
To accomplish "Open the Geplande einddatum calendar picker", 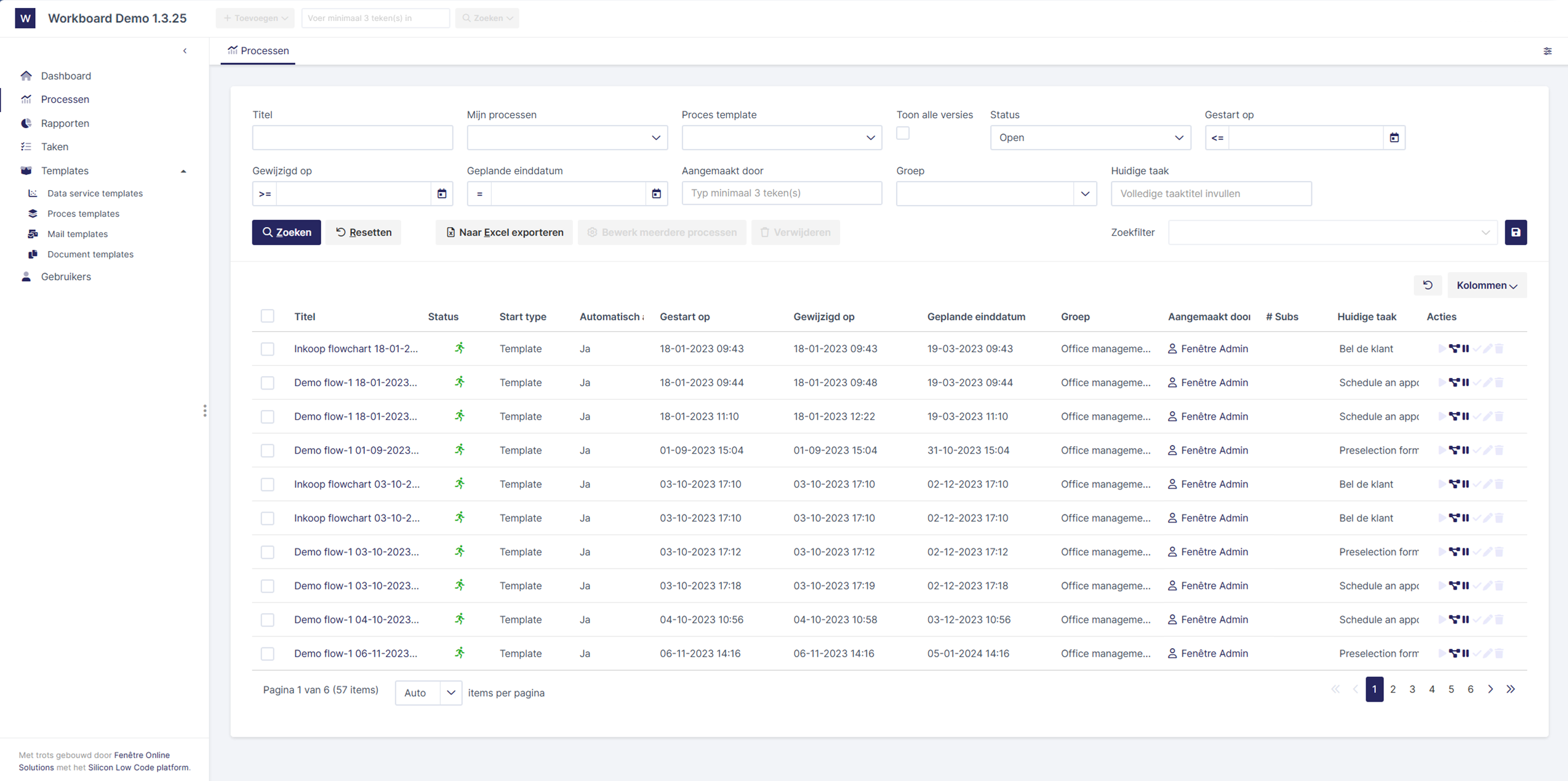I will [x=656, y=194].
